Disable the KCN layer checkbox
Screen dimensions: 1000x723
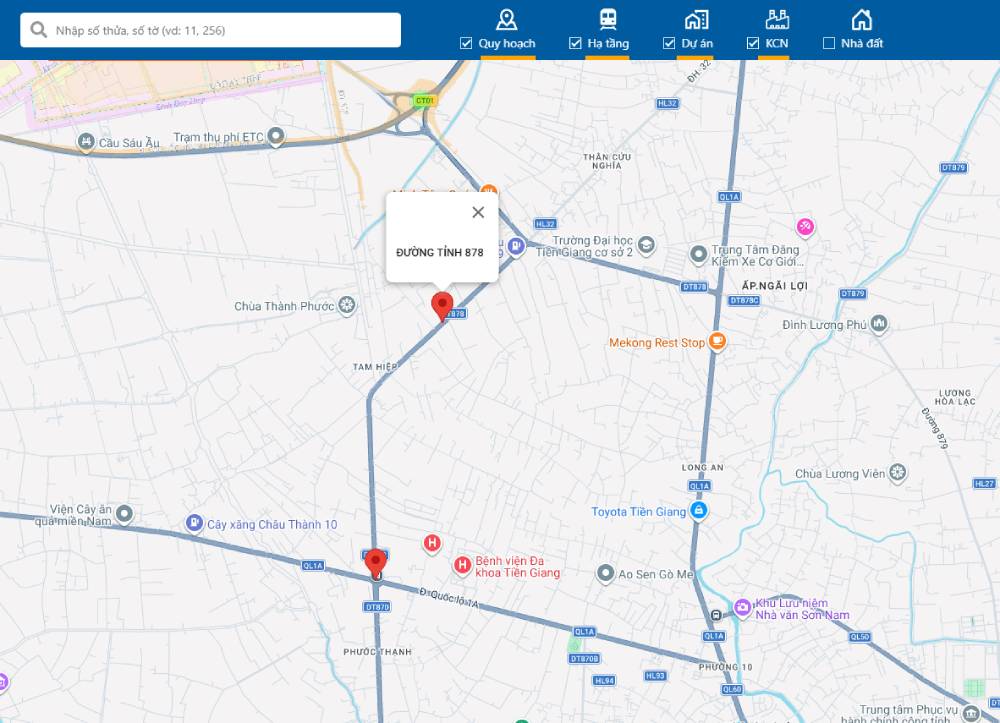pos(753,43)
